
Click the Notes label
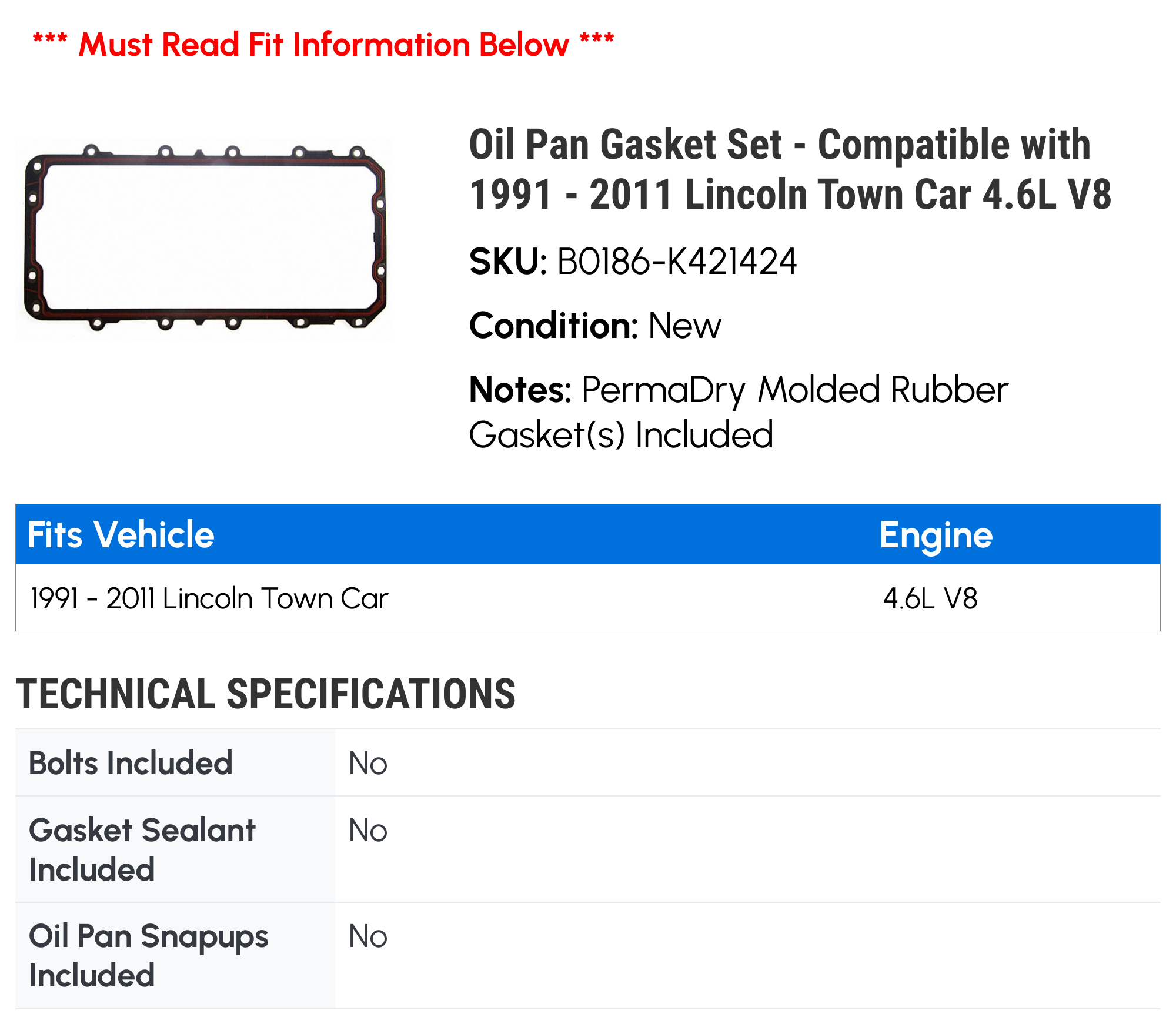tap(520, 390)
